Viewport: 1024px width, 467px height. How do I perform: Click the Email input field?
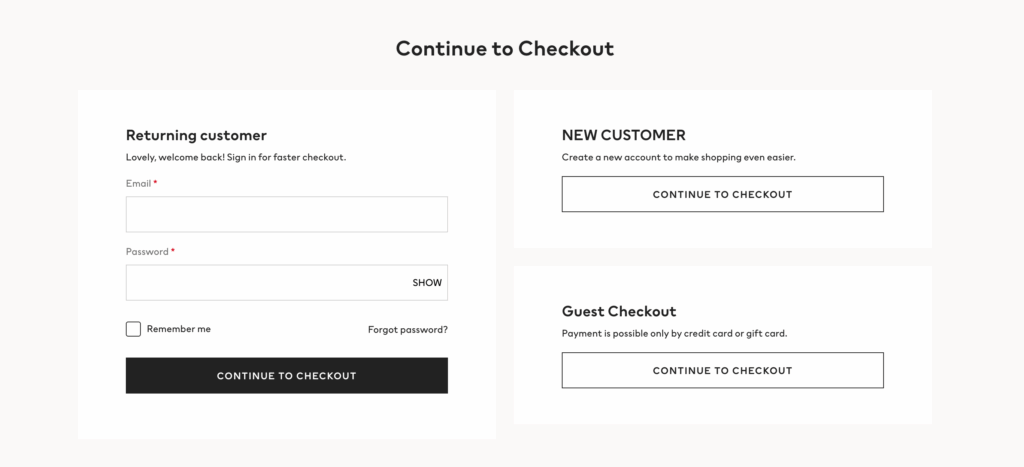286,214
